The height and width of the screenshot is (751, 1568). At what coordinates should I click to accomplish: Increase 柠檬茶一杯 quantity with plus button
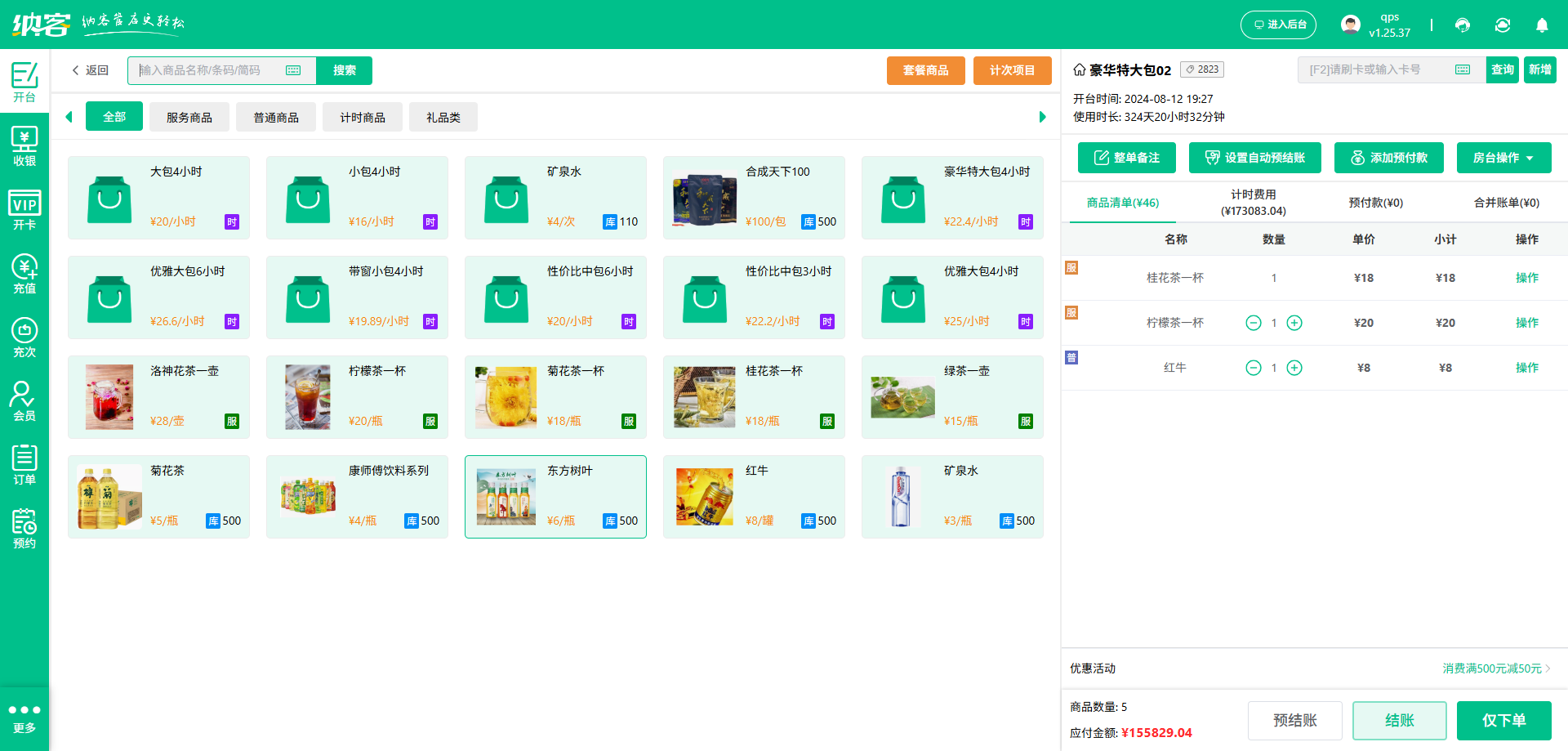[x=1294, y=323]
